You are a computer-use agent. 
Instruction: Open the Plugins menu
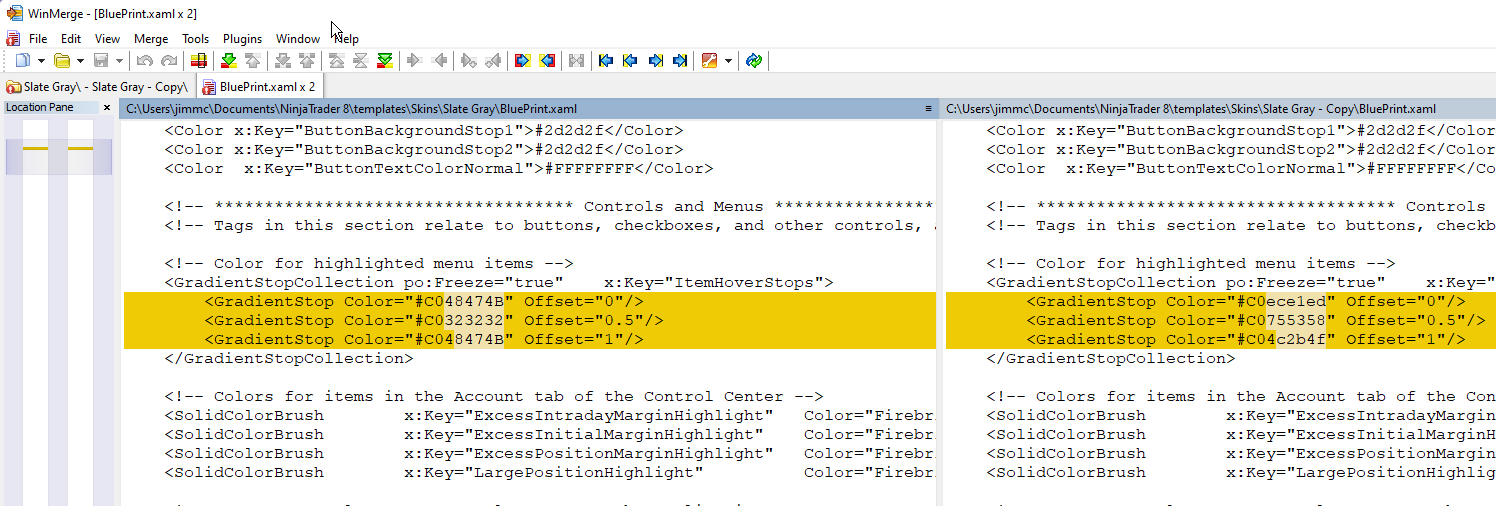pyautogui.click(x=243, y=39)
